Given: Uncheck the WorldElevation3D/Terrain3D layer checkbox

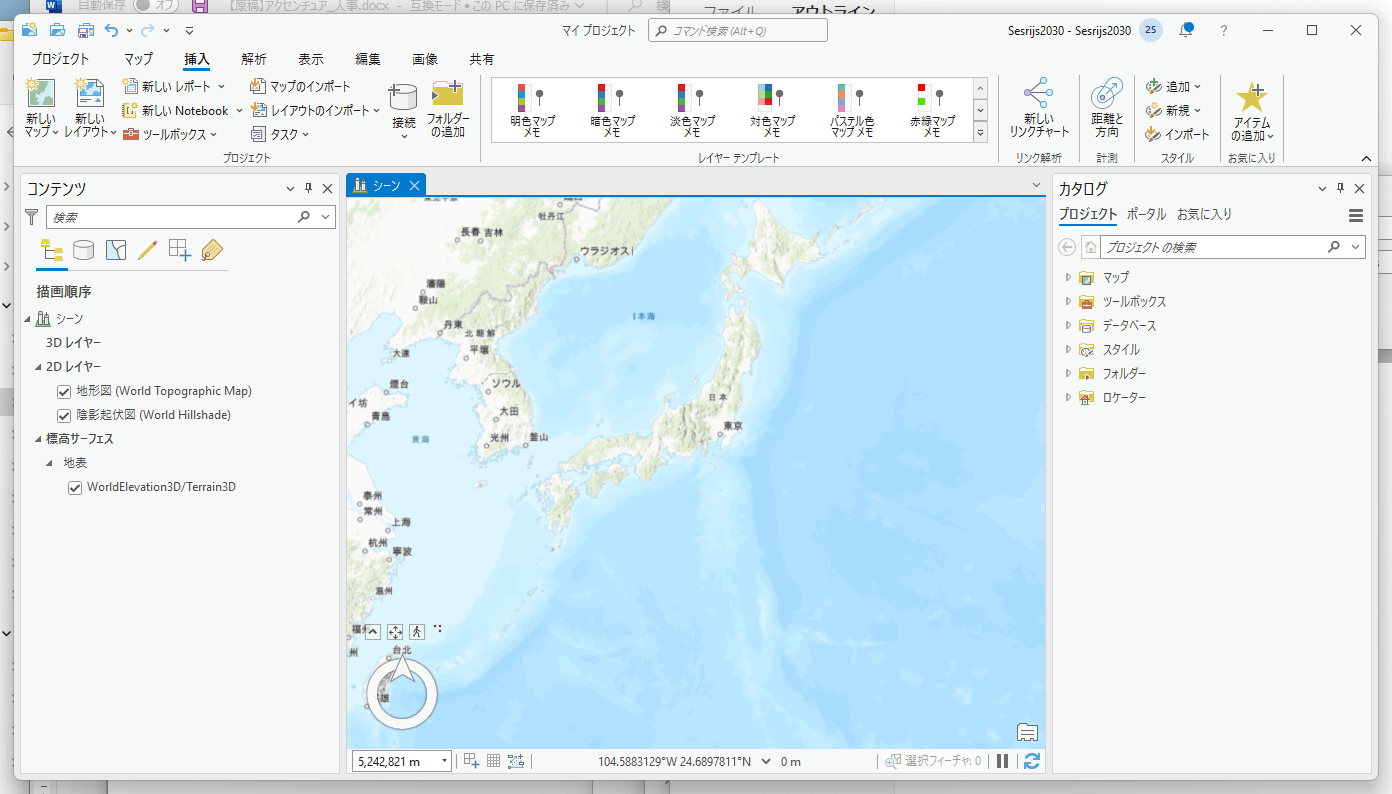Looking at the screenshot, I should (x=74, y=488).
